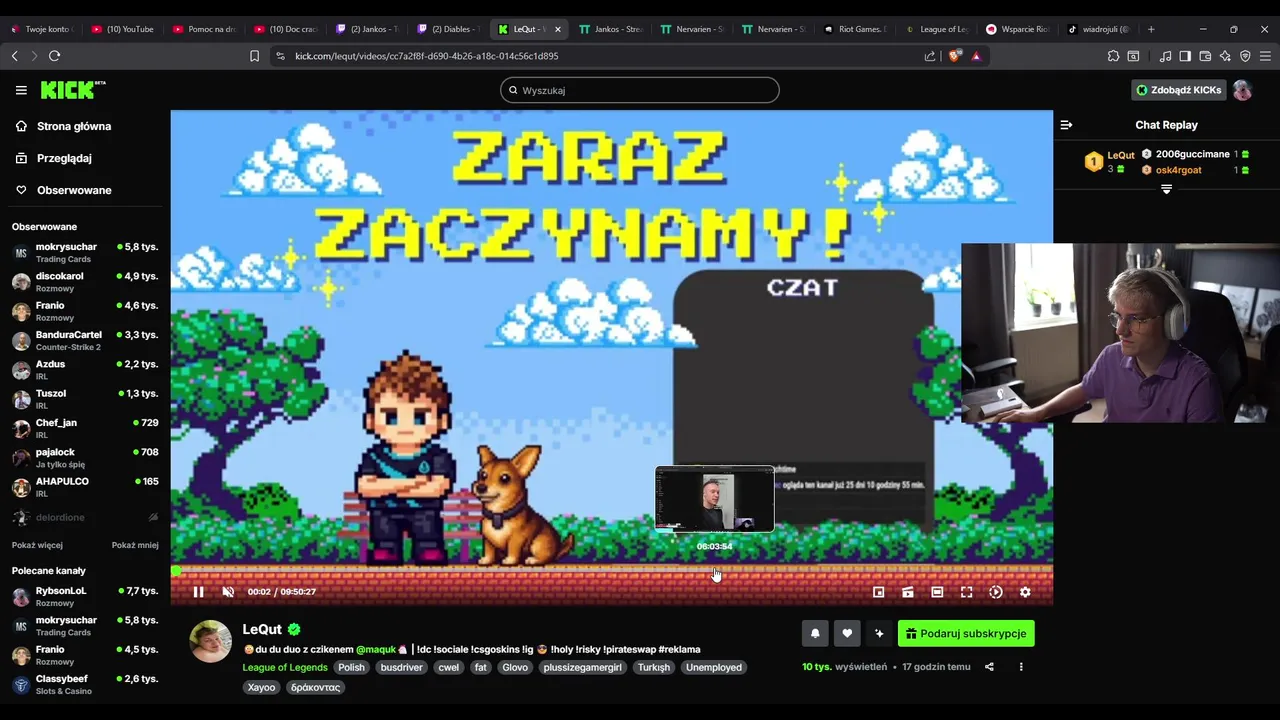This screenshot has height=720, width=1280.
Task: Pause the video playback
Action: tap(198, 592)
